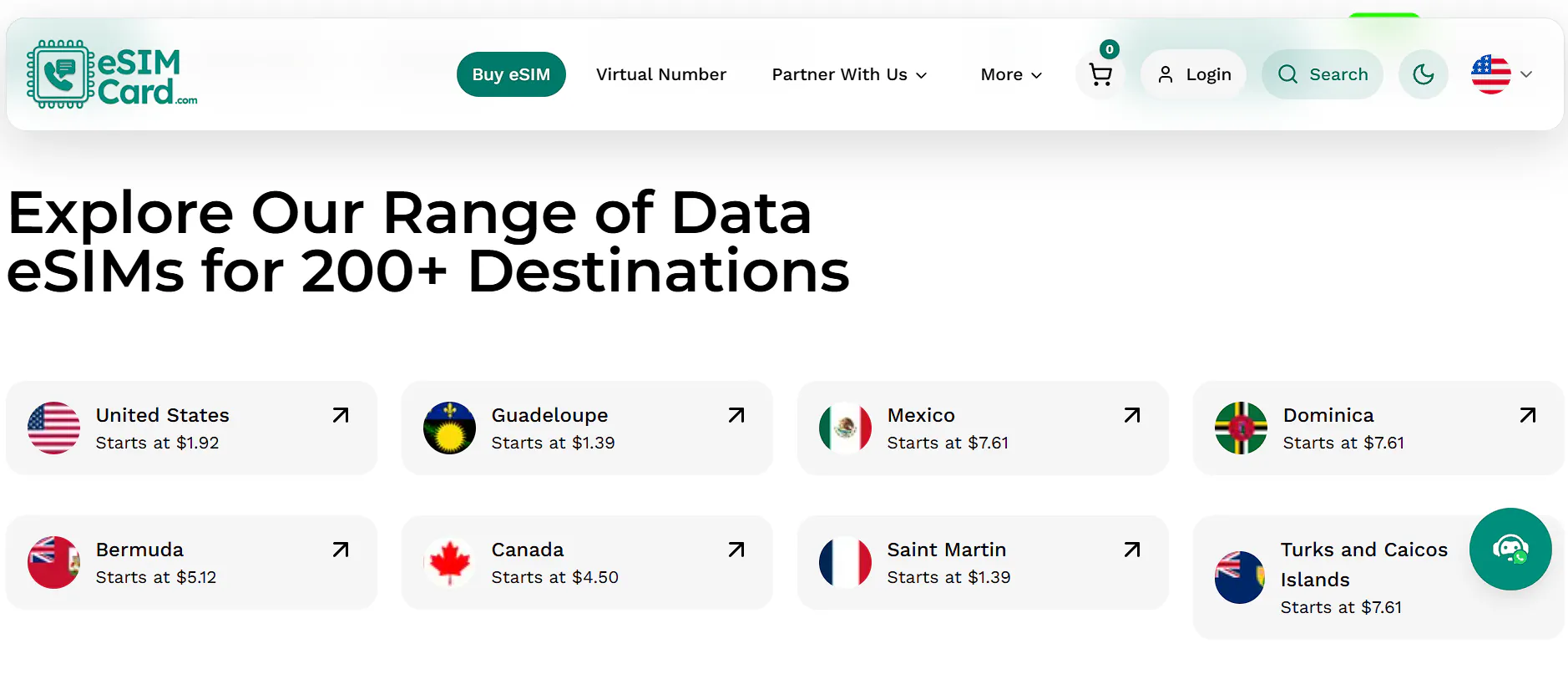Click the "Starts at $4.50" price text
The image size is (1568, 679).
[x=555, y=577]
